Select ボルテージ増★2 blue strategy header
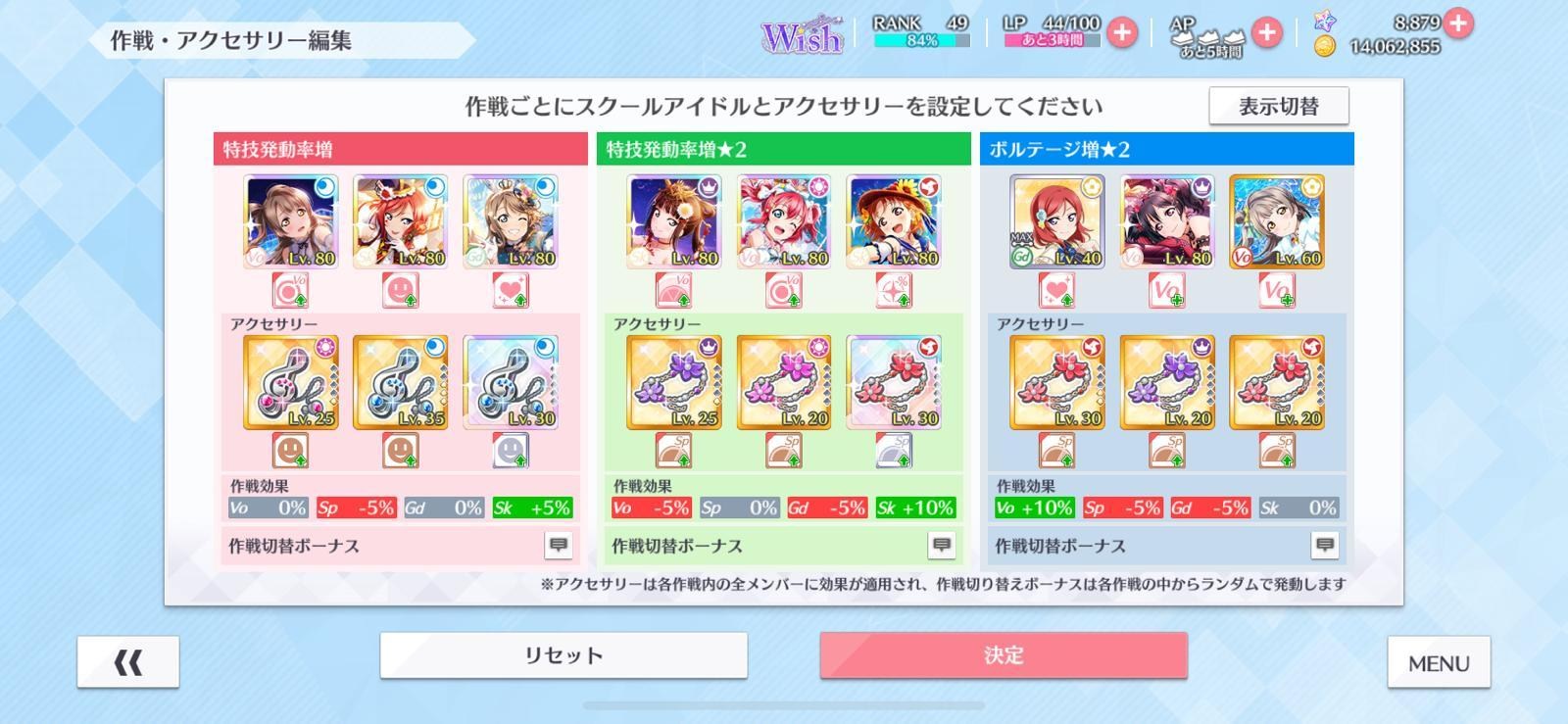 [x=1167, y=149]
